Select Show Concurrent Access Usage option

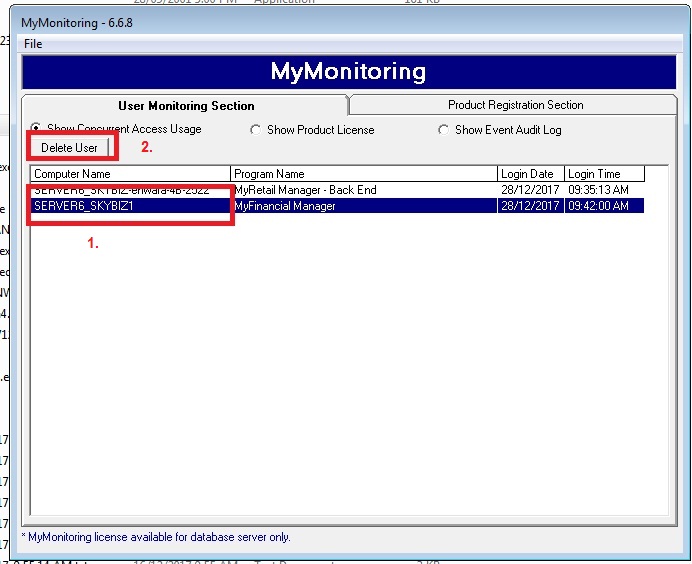point(37,129)
